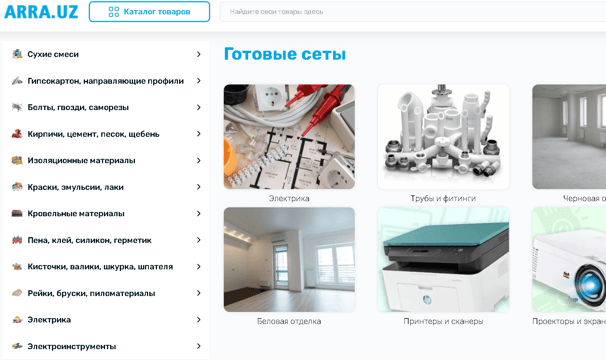The height and width of the screenshot is (360, 606).
Task: Click the Готовые сеты heading
Action: 285,54
